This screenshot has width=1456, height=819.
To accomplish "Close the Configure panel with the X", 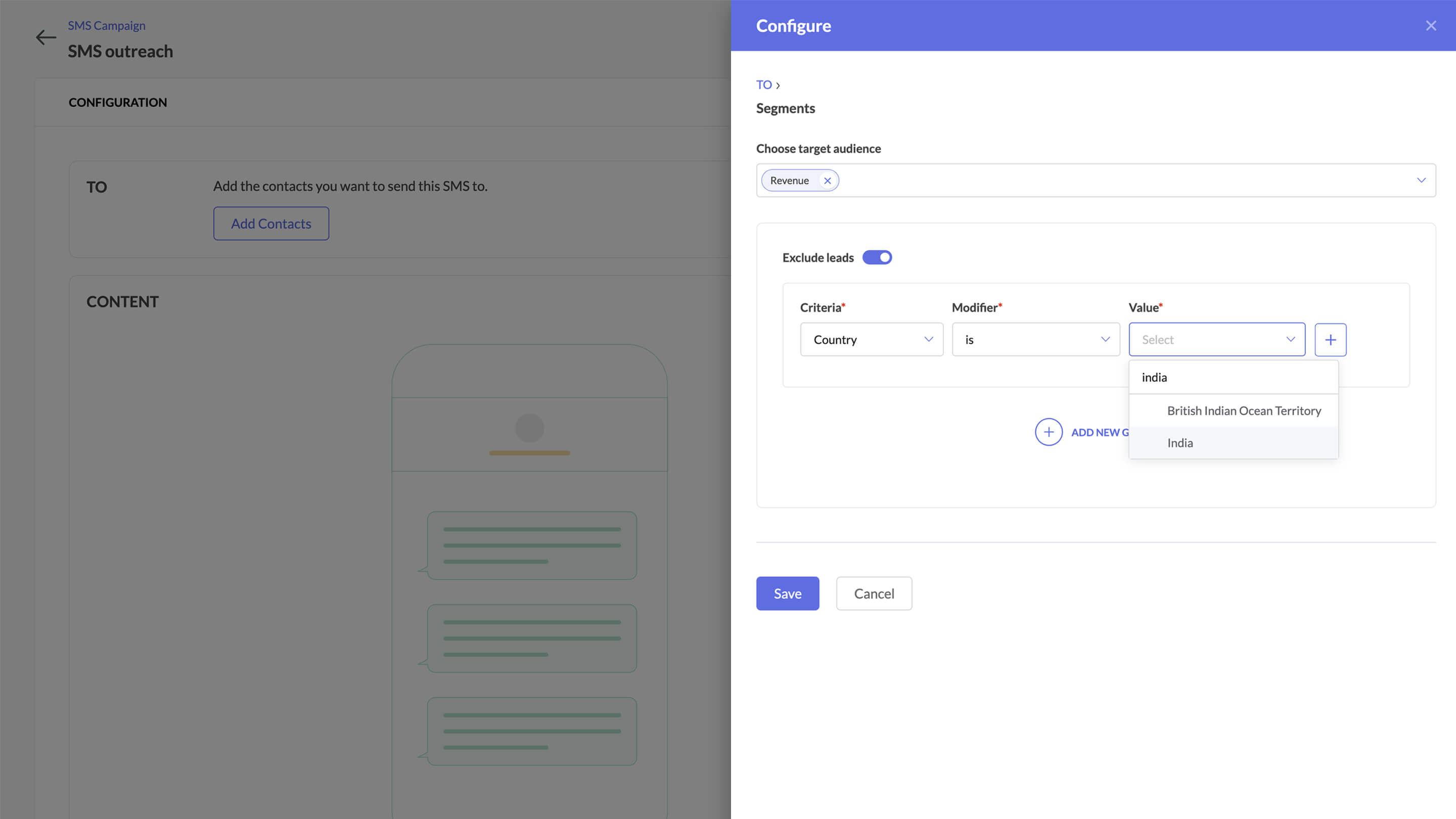I will point(1431,25).
